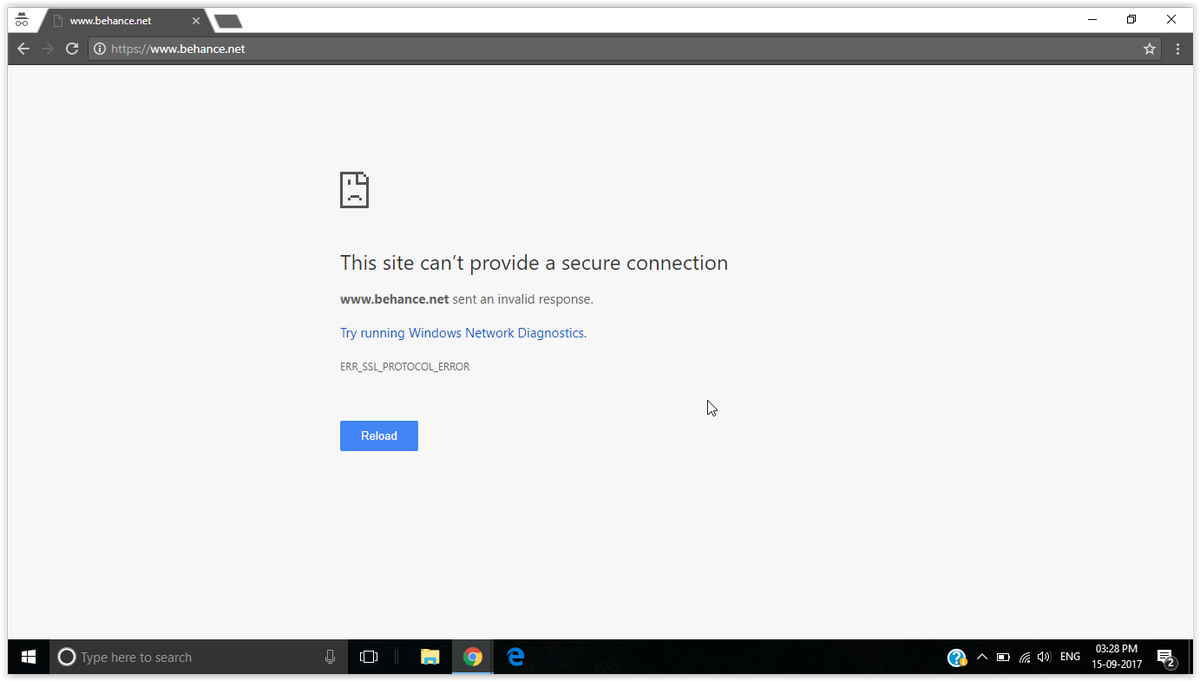Image resolution: width=1200 pixels, height=681 pixels.
Task: Launch Microsoft Edge from taskbar
Action: point(516,657)
